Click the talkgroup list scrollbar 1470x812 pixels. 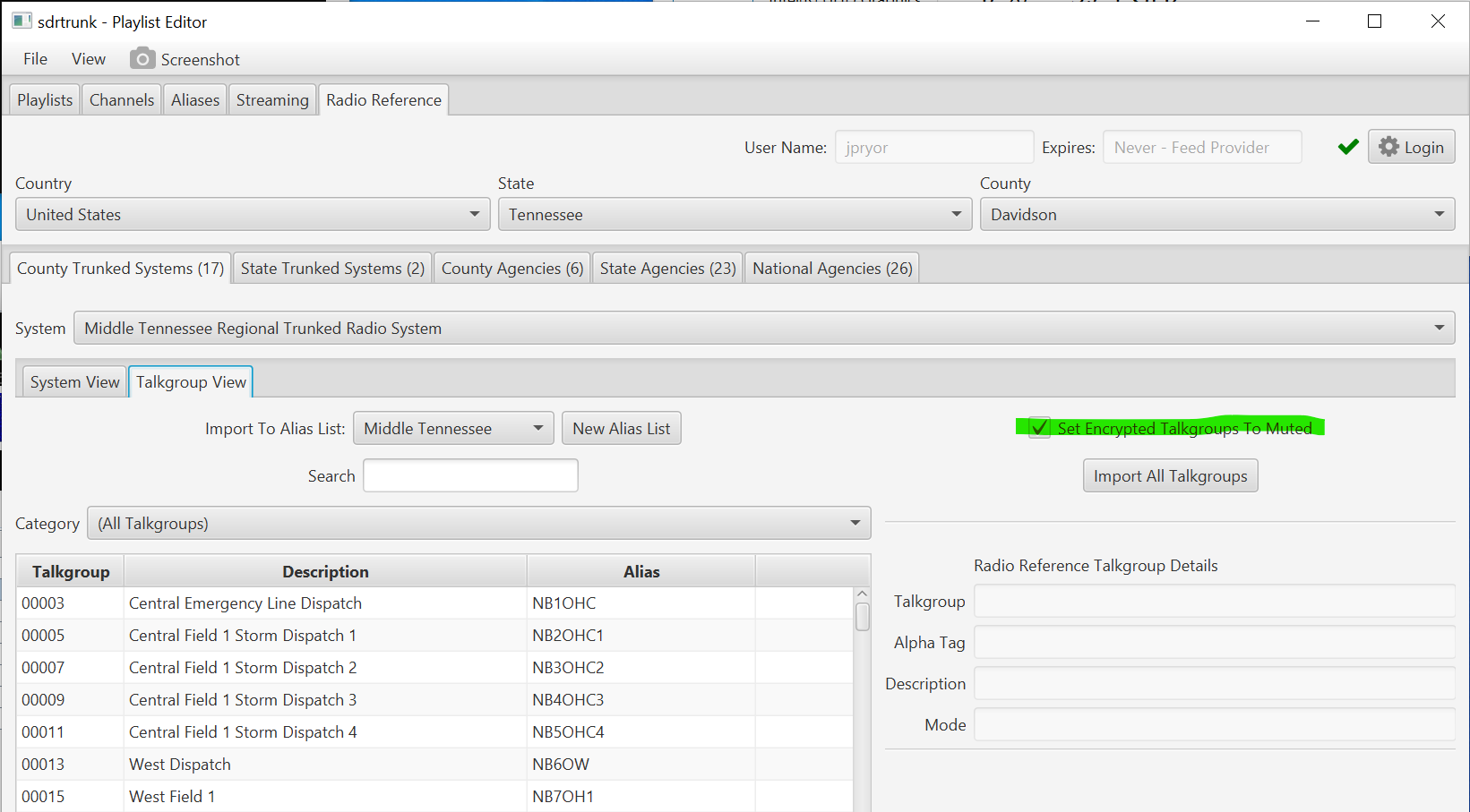tap(861, 615)
